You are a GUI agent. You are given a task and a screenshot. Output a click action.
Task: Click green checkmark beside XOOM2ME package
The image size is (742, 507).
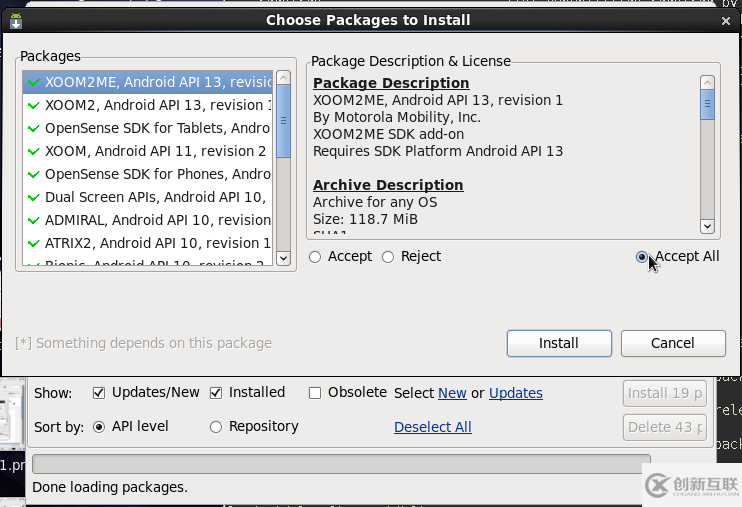coord(34,82)
